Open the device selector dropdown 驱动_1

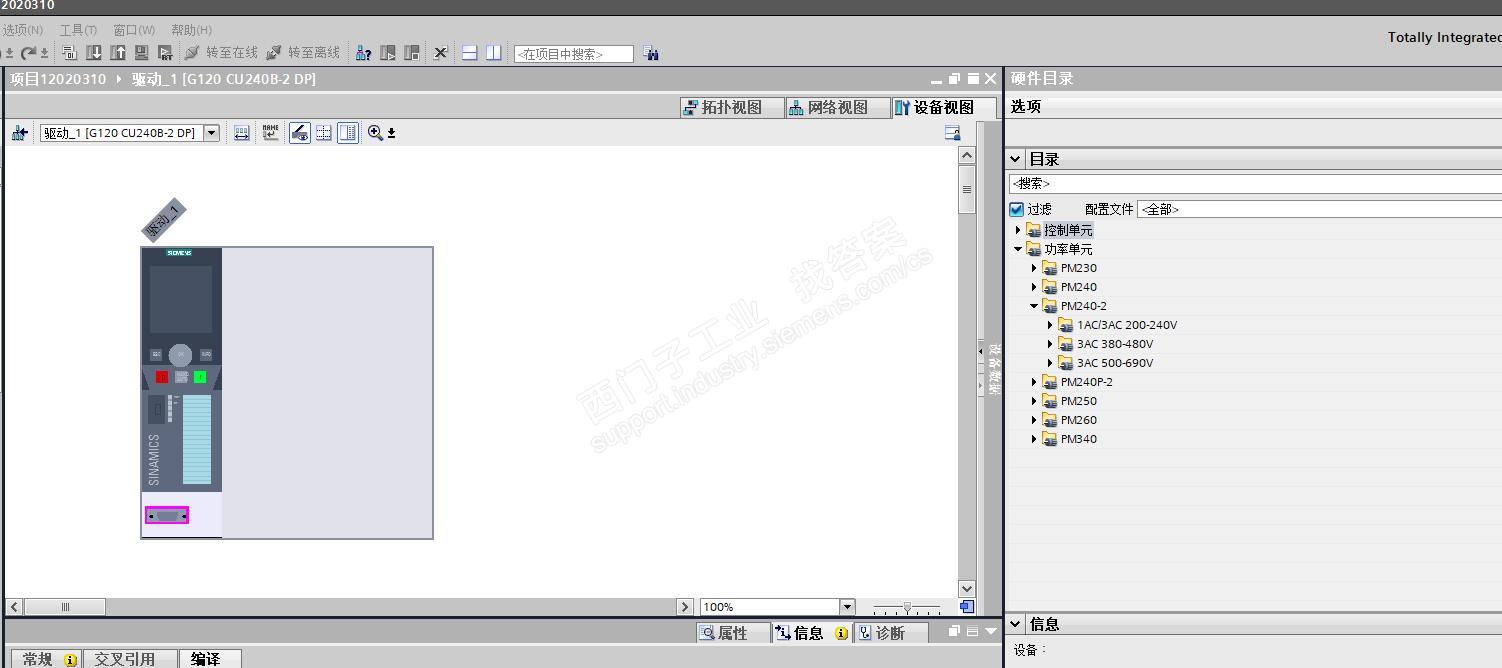211,132
